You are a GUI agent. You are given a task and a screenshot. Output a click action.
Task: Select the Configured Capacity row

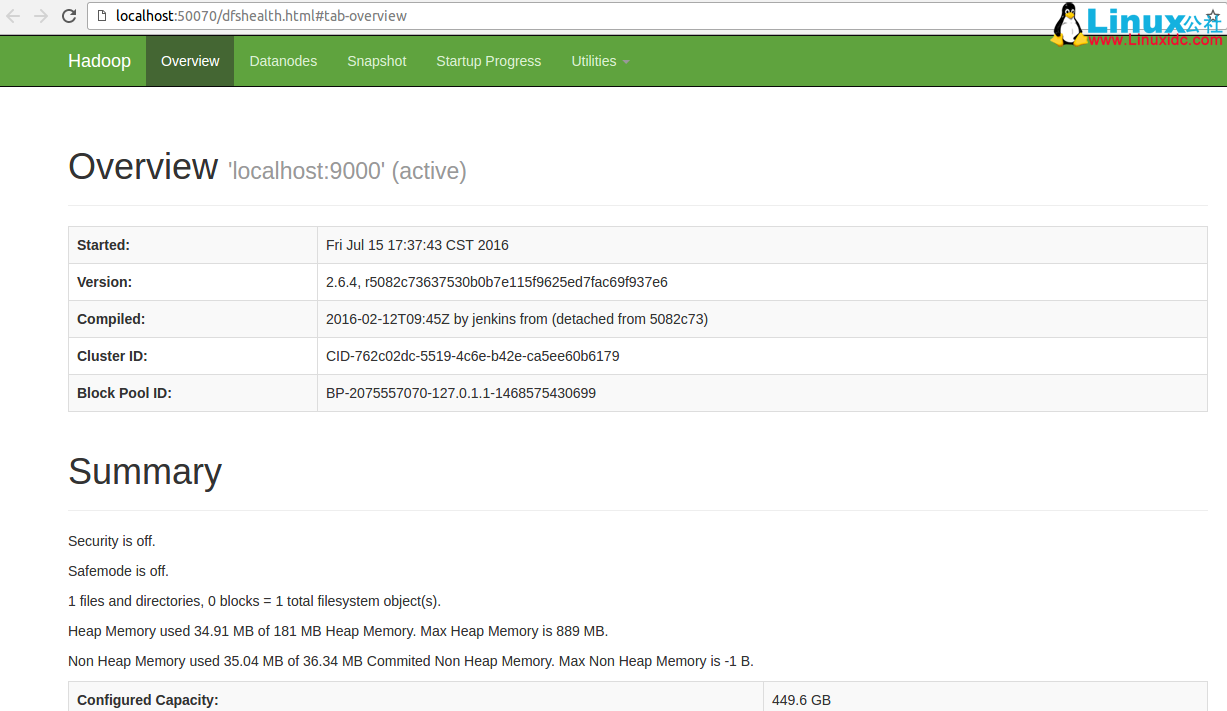click(147, 699)
